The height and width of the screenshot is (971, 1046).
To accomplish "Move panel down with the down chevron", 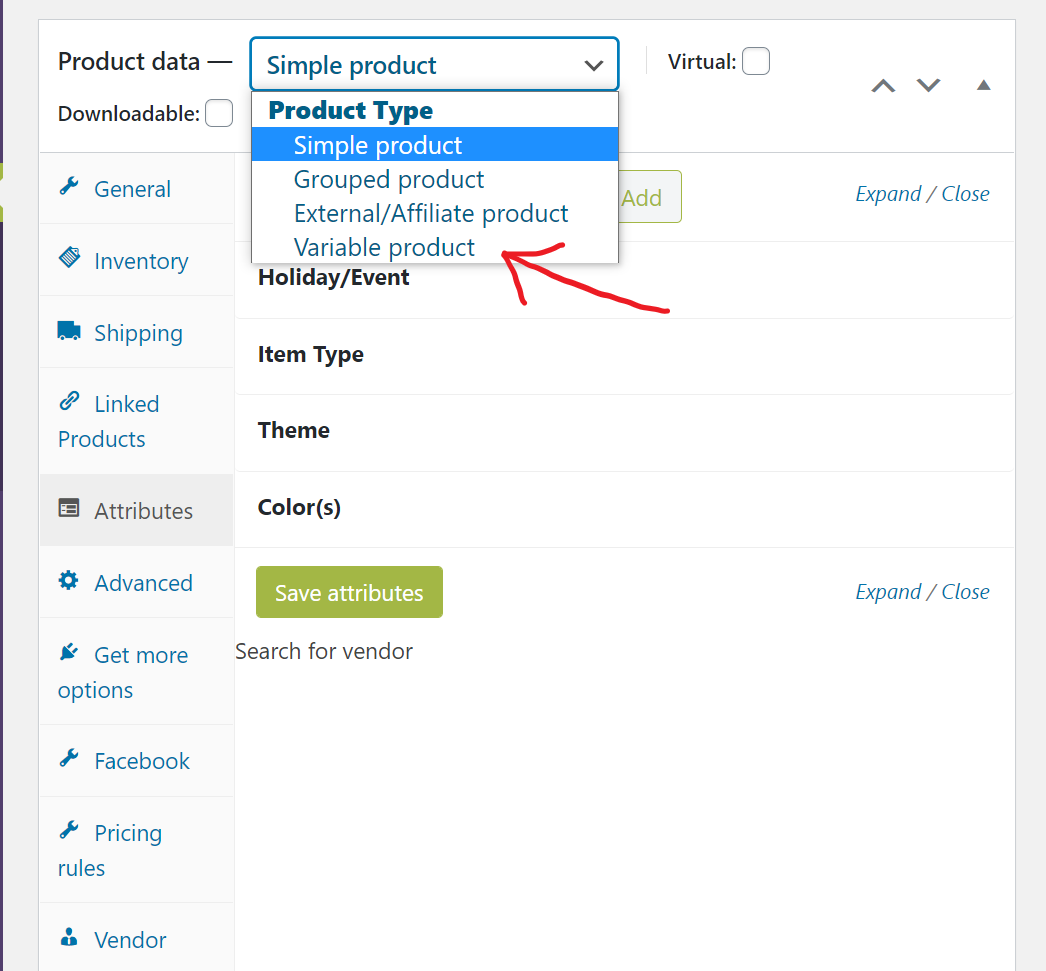I will (x=928, y=85).
